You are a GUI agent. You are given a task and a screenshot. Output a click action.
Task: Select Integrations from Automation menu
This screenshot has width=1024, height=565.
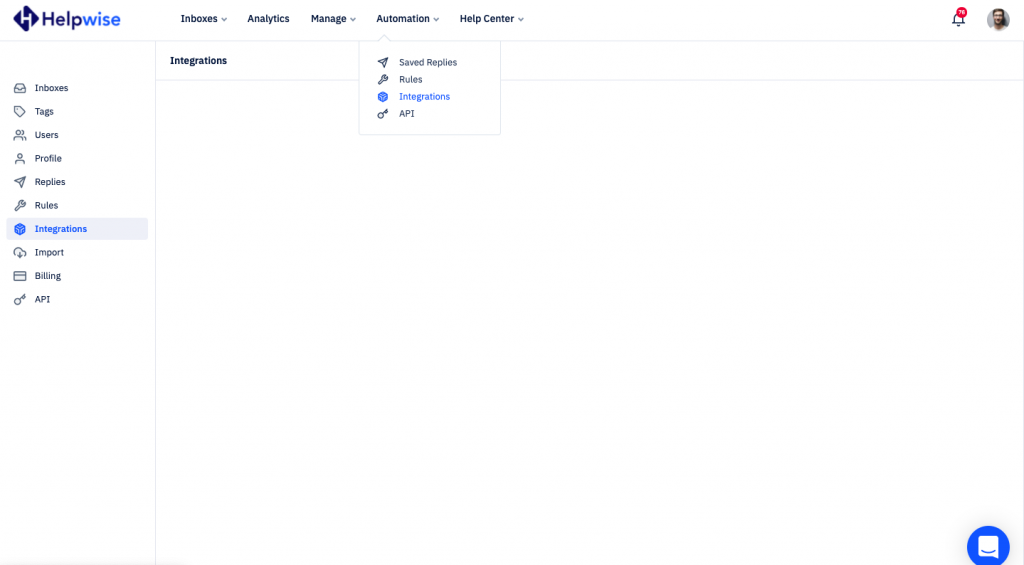(x=424, y=97)
